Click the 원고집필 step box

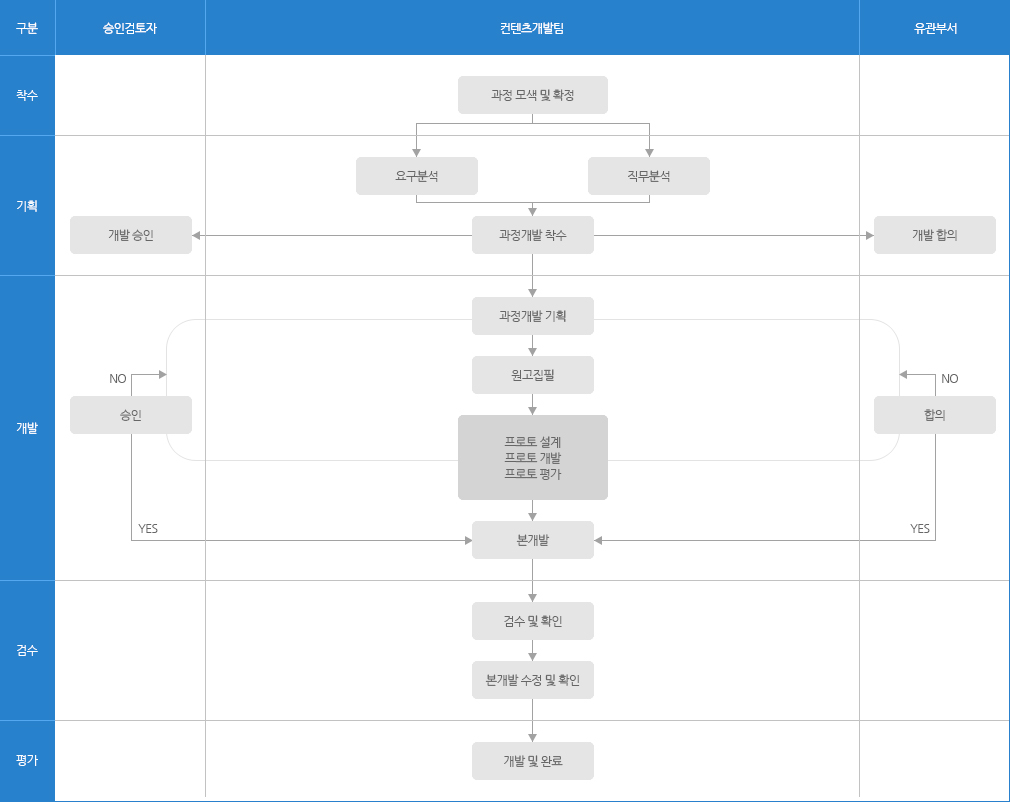[532, 375]
